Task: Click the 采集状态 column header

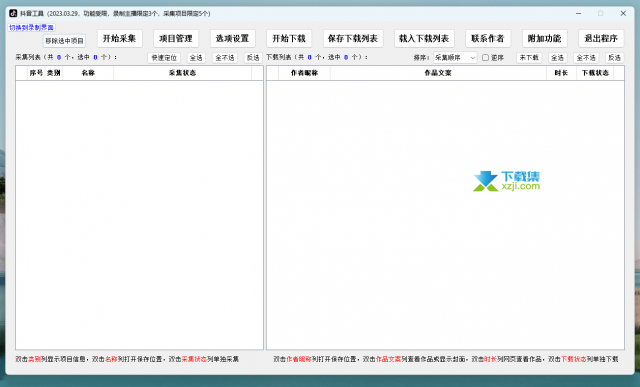Action: pyautogui.click(x=182, y=73)
